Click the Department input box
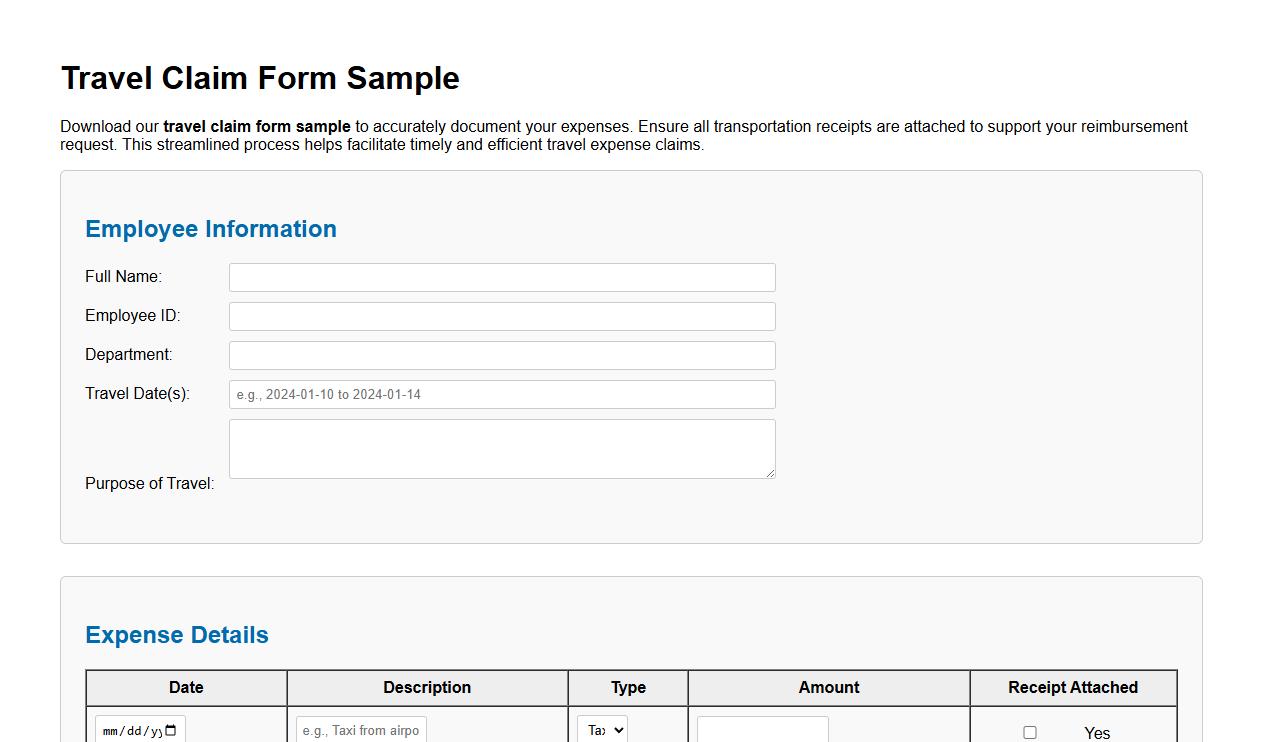The image size is (1263, 742). point(502,355)
